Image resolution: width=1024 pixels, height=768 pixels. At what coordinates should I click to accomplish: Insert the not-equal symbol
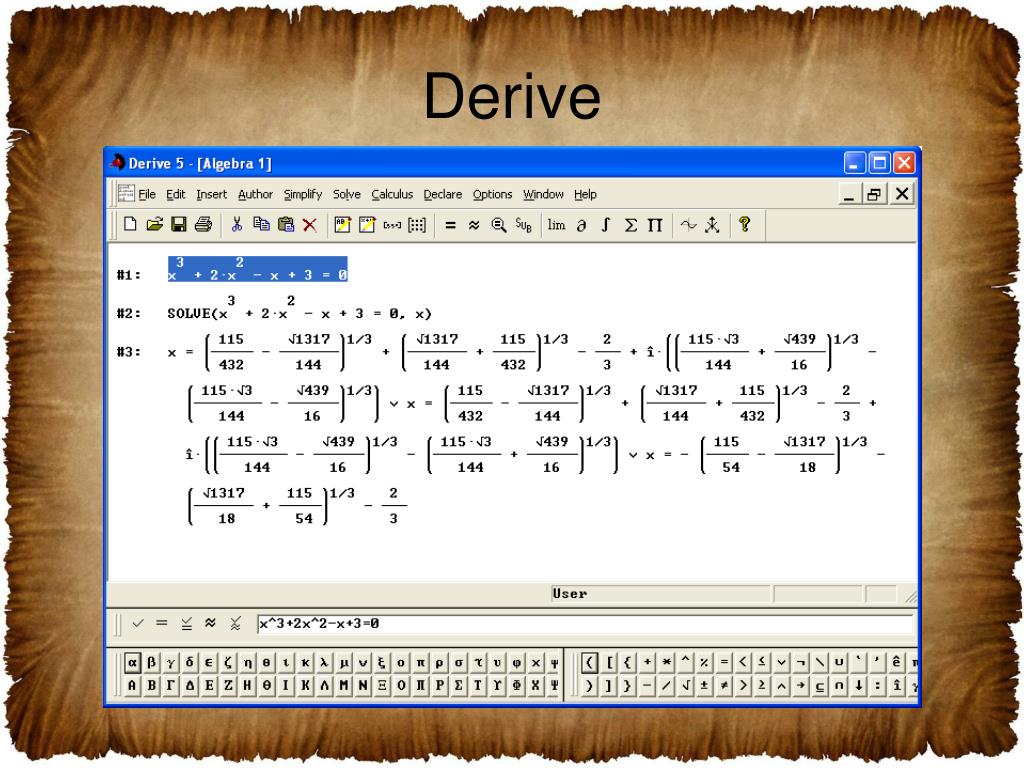click(x=724, y=686)
